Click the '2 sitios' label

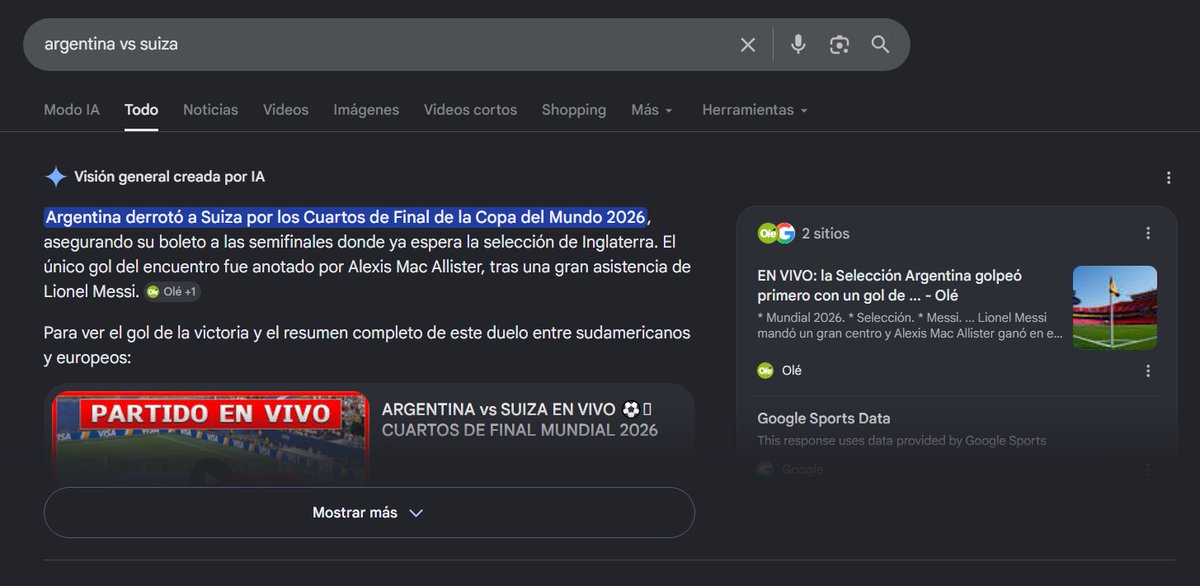tap(826, 233)
